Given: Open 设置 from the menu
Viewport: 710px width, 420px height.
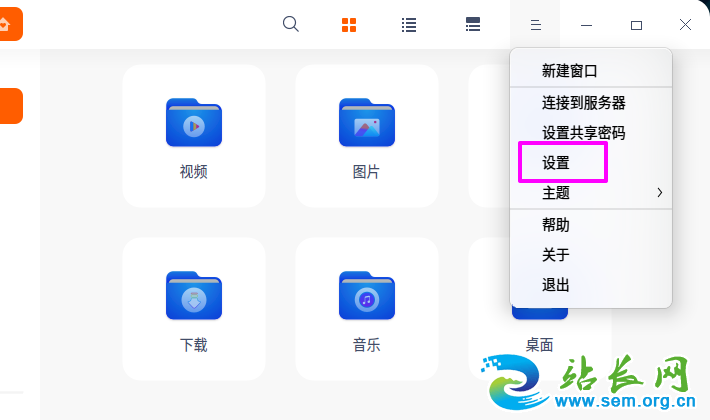Looking at the screenshot, I should click(x=556, y=162).
